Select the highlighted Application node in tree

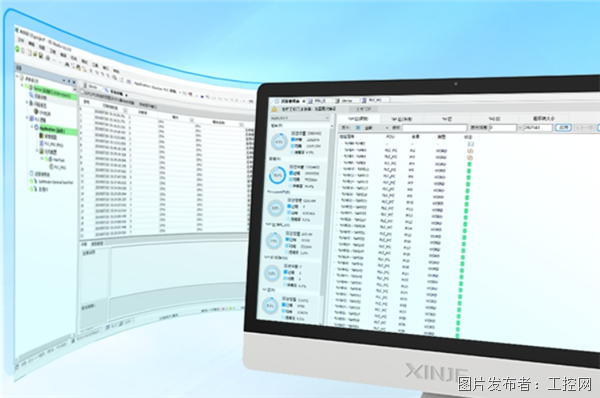tap(57, 129)
